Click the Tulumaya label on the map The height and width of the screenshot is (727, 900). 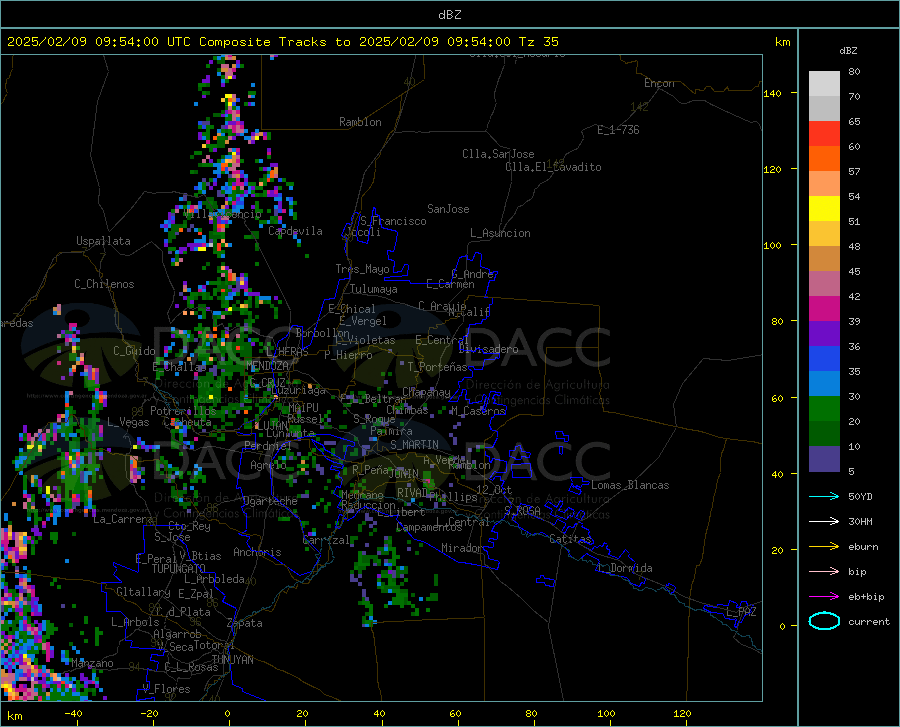pos(374,289)
